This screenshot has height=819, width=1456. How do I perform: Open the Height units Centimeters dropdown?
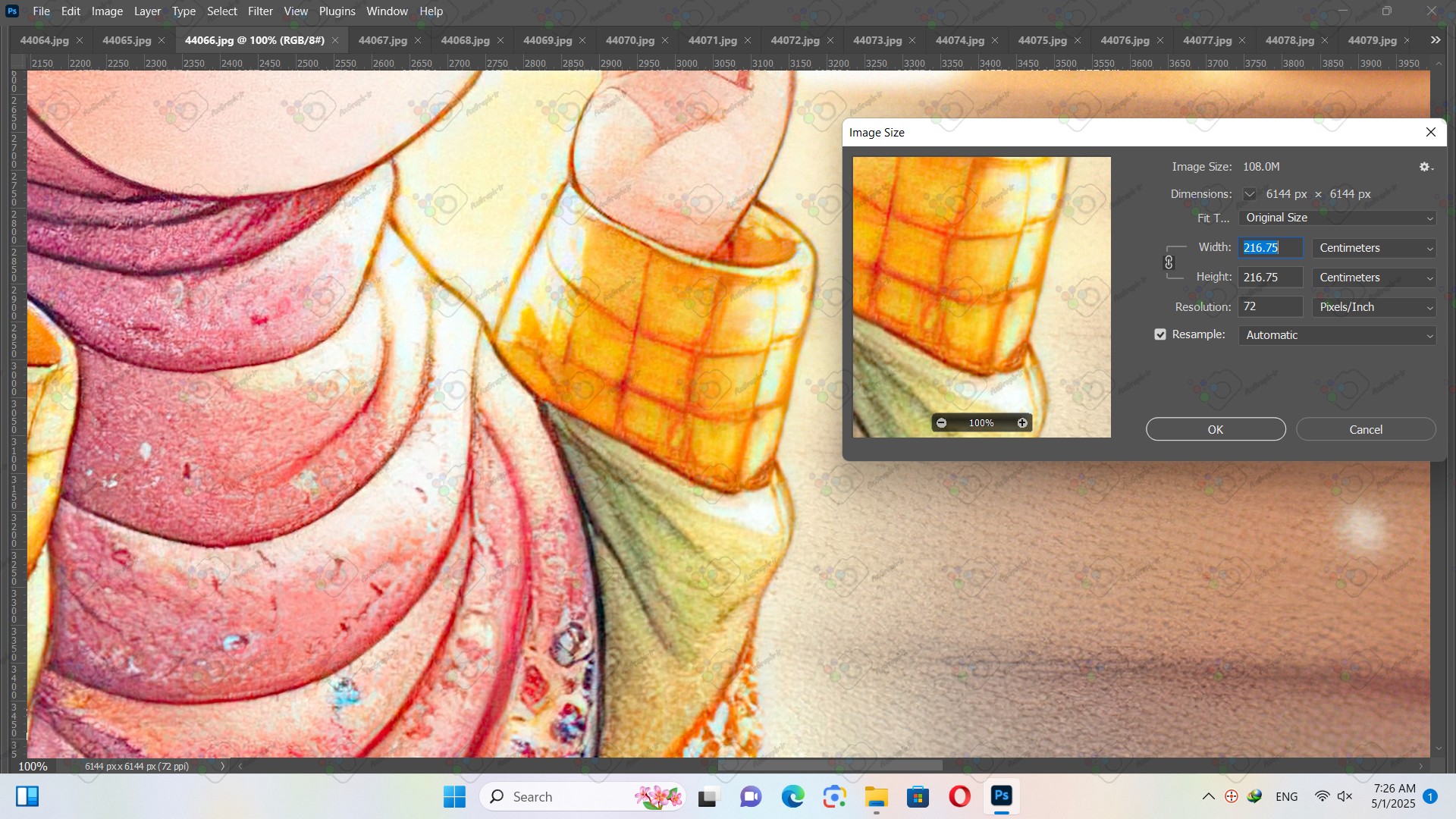[x=1374, y=278]
